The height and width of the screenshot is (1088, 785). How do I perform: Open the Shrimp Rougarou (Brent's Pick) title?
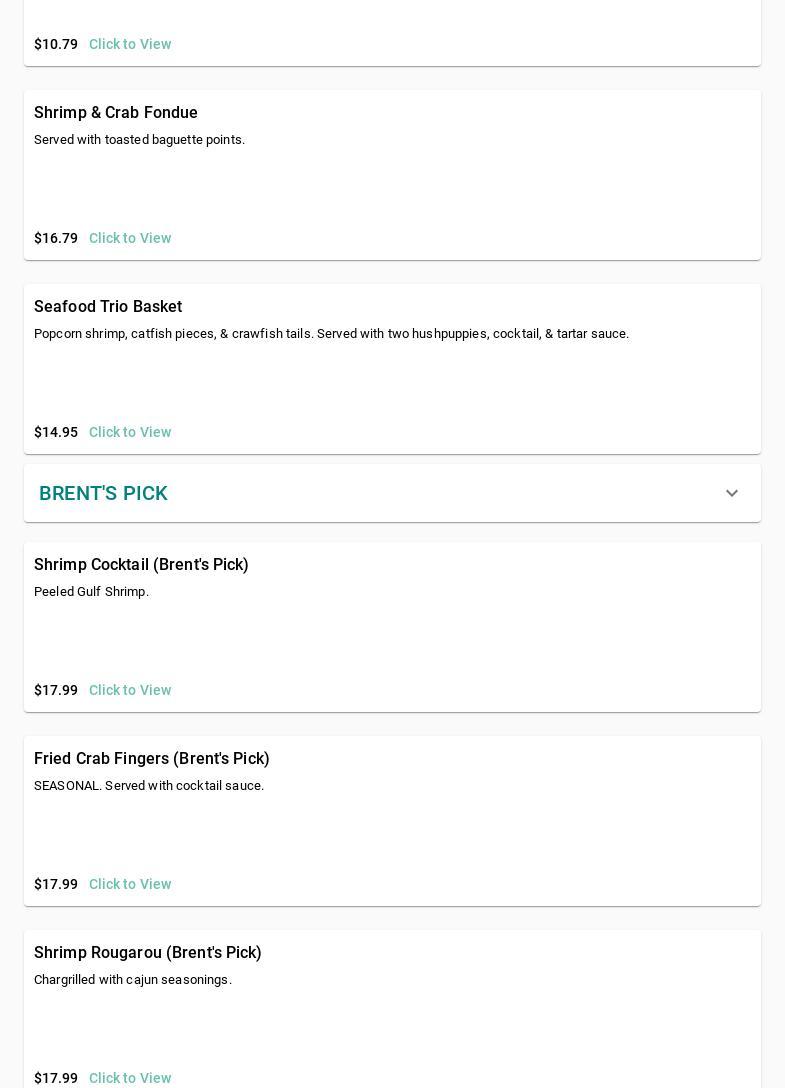click(148, 953)
